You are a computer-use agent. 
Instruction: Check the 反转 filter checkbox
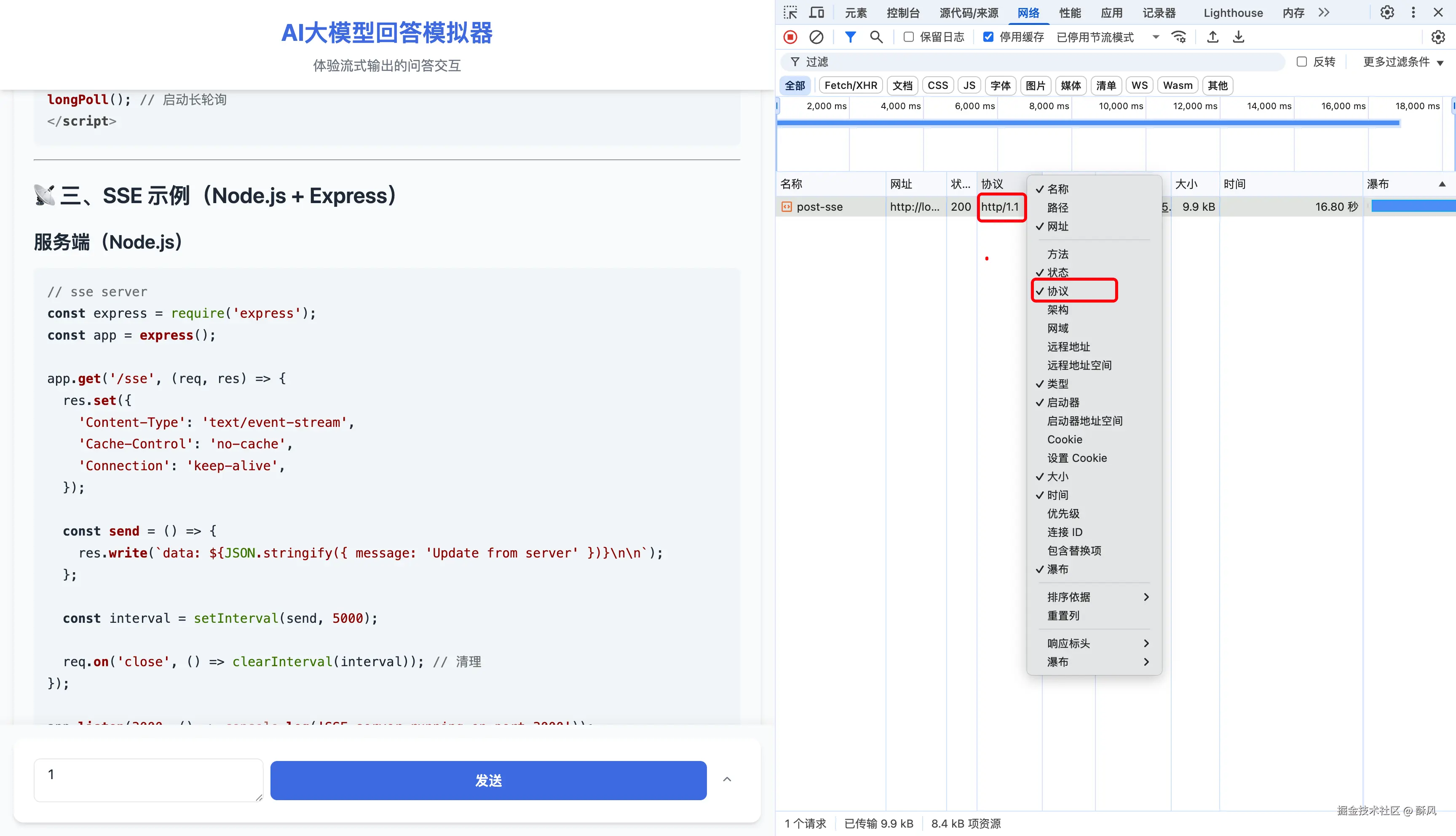(1302, 62)
